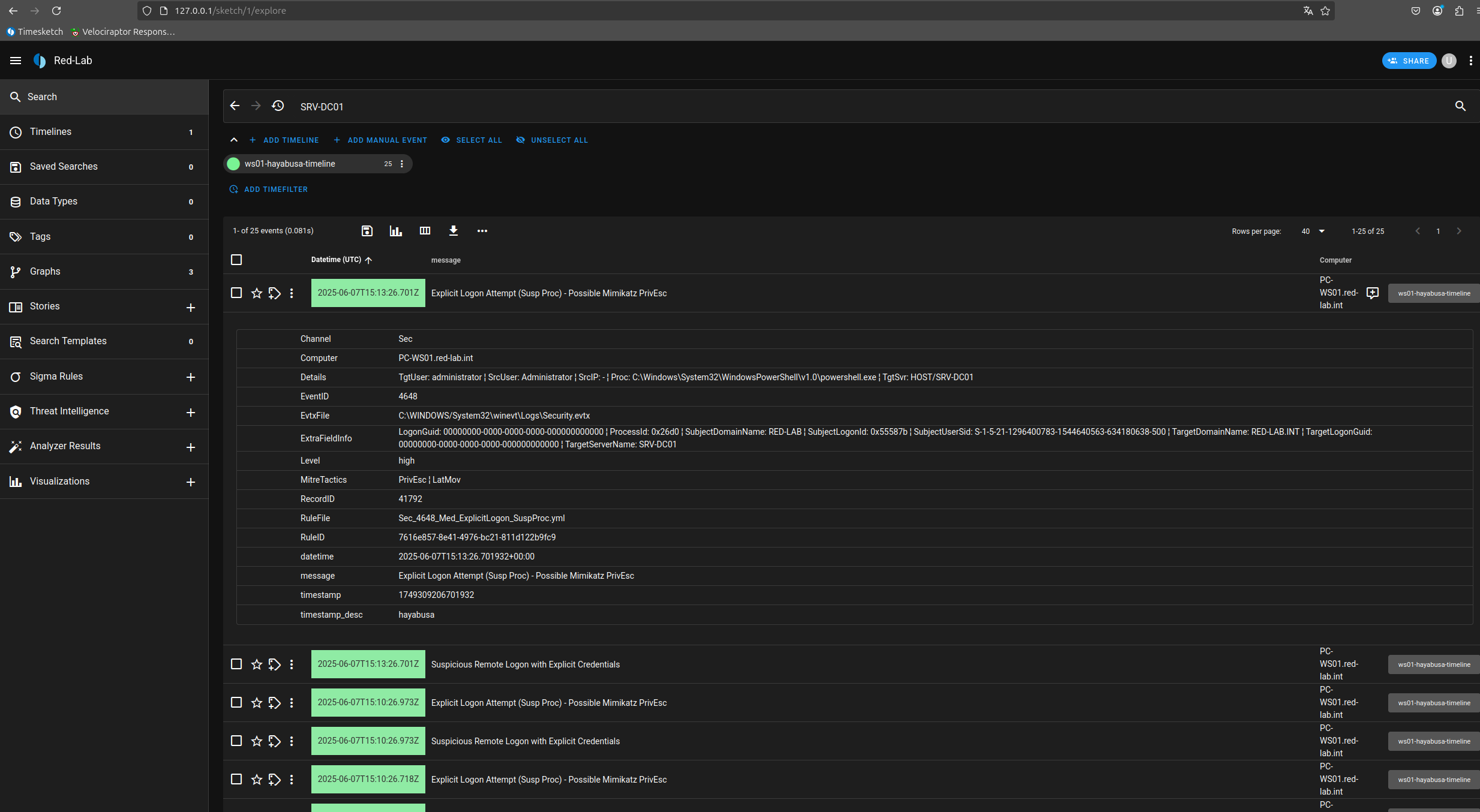Expand Analyzer Results section with plus
This screenshot has width=1480, height=812.
pyautogui.click(x=191, y=447)
